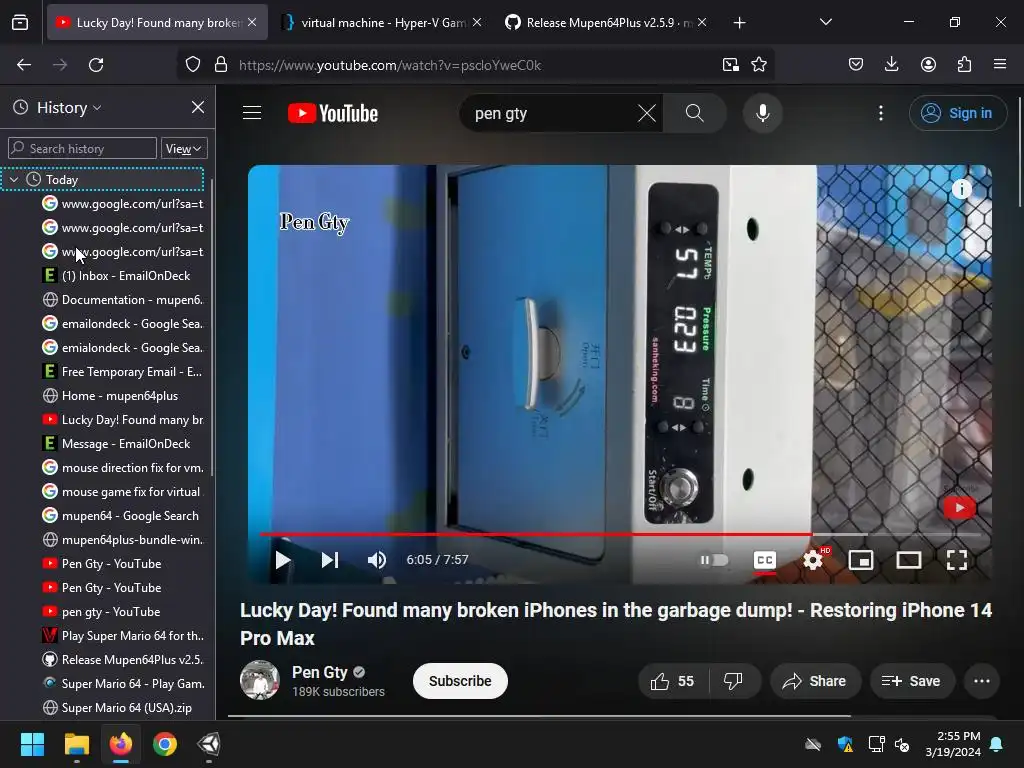Open picture-in-picture from address bar
This screenshot has height=768, width=1024.
(731, 65)
